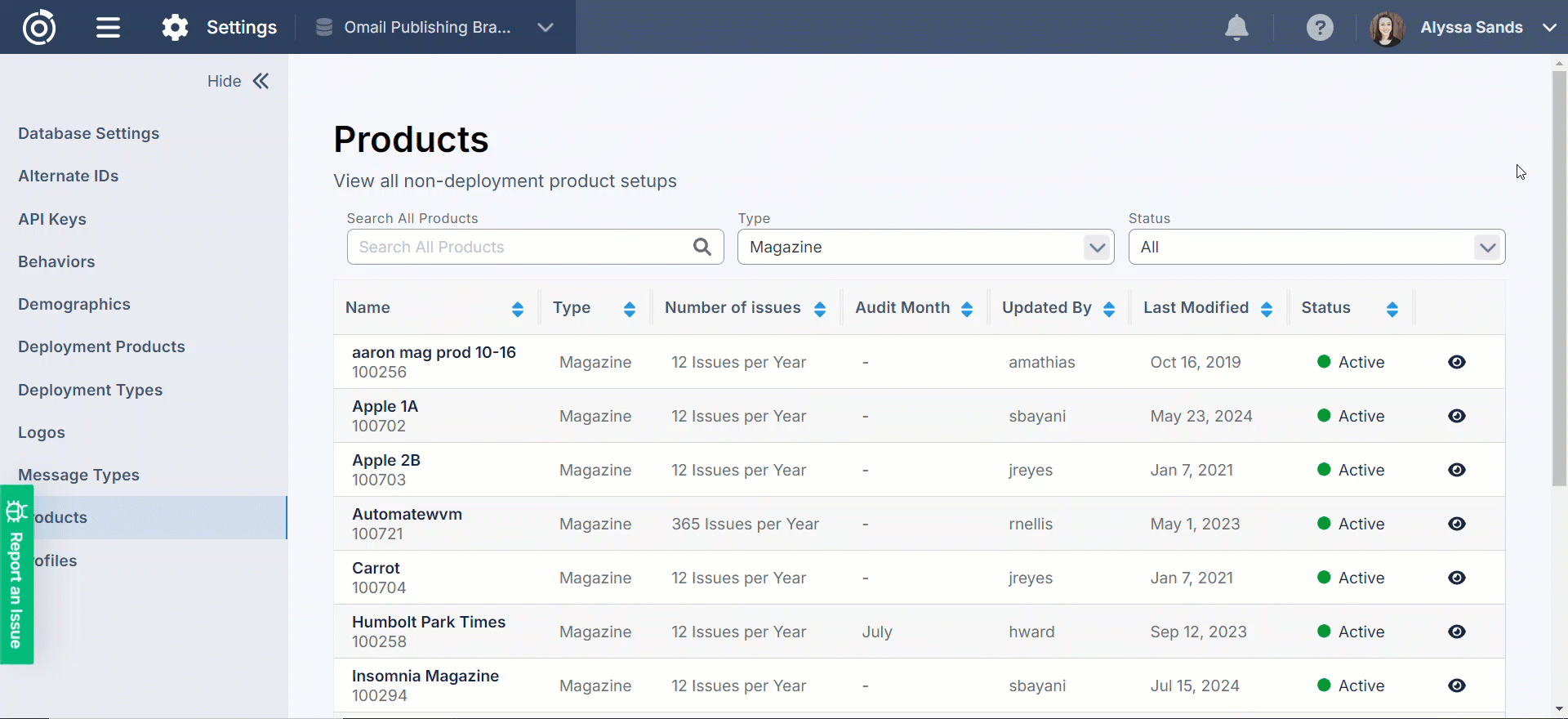Open the hamburger navigation menu

108,27
